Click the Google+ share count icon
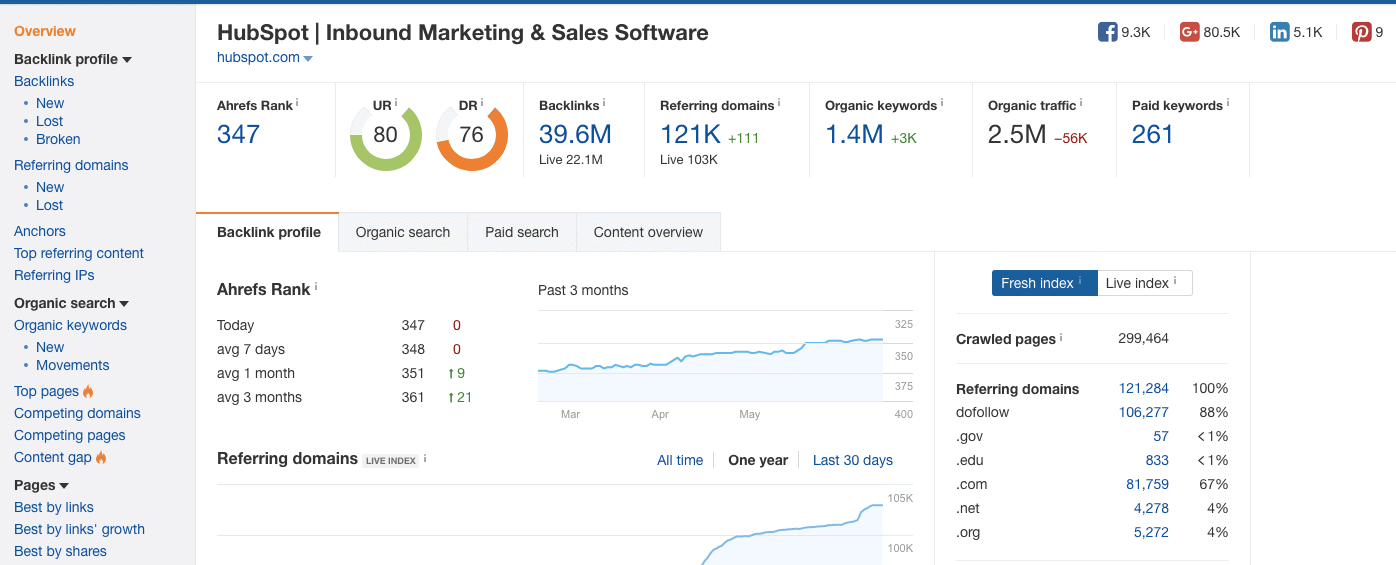Image resolution: width=1396 pixels, height=565 pixels. [x=1189, y=32]
